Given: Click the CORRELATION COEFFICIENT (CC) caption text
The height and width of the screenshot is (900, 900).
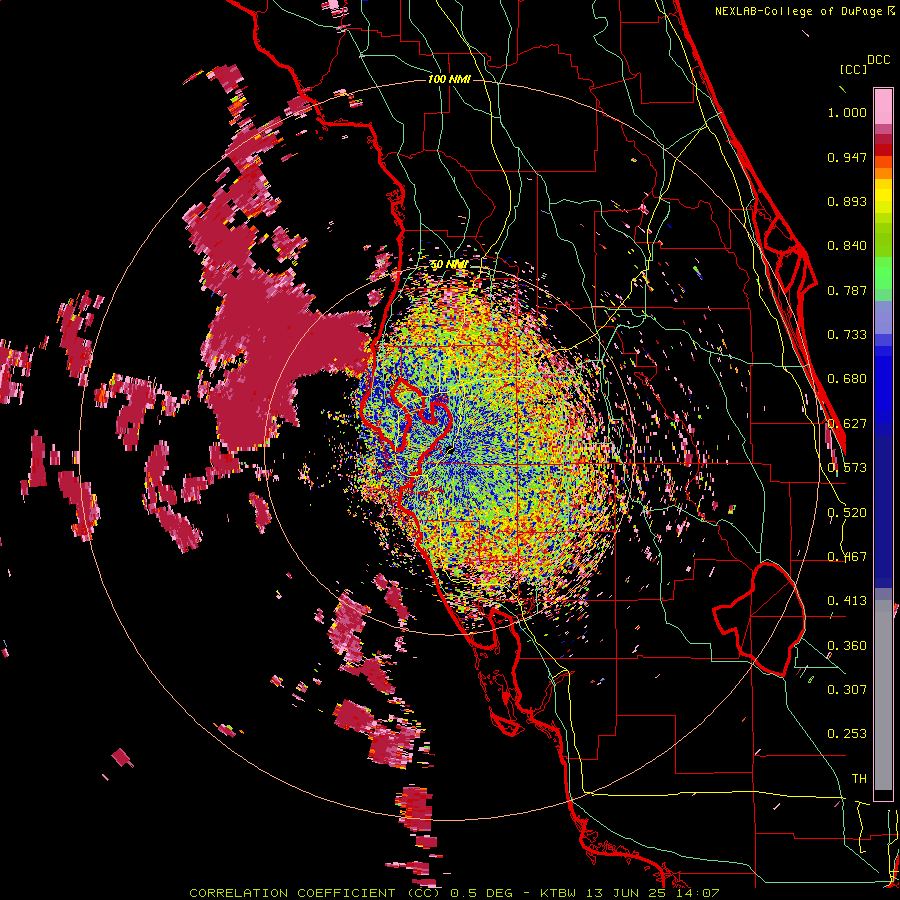Looking at the screenshot, I should point(315,893).
